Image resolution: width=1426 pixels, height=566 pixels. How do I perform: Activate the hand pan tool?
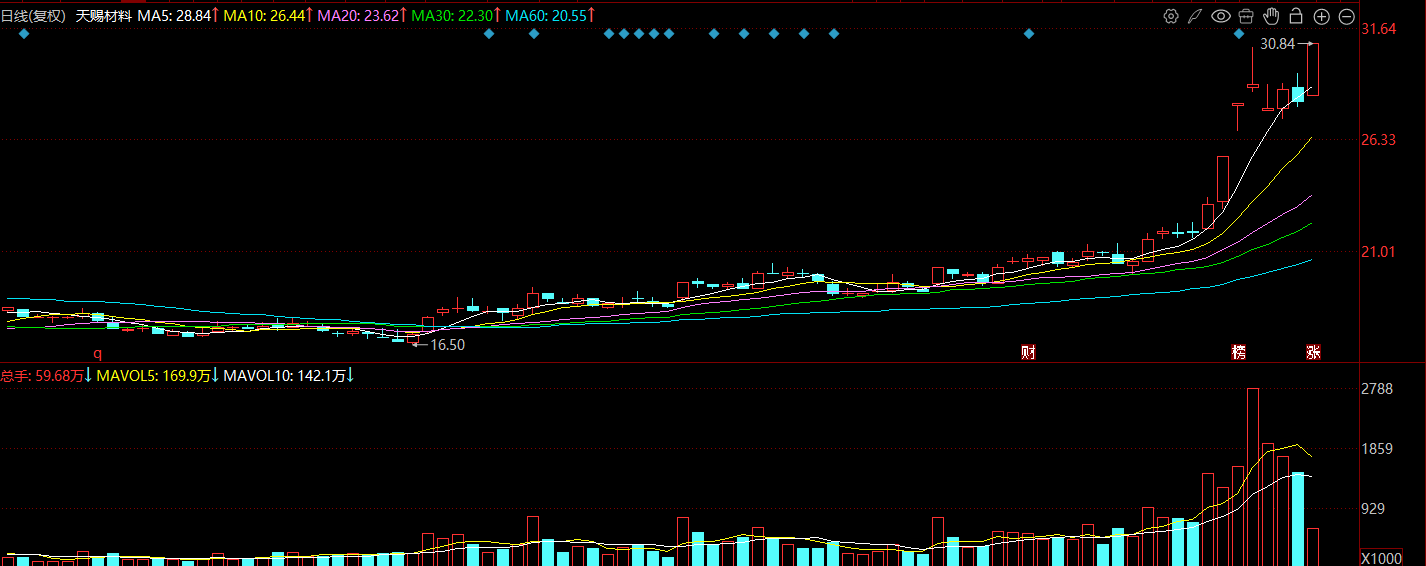pyautogui.click(x=1271, y=15)
